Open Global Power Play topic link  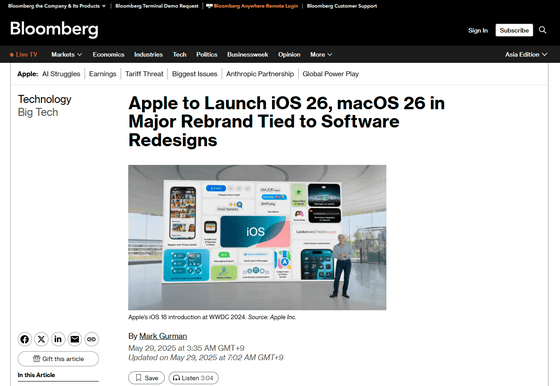[x=331, y=74]
